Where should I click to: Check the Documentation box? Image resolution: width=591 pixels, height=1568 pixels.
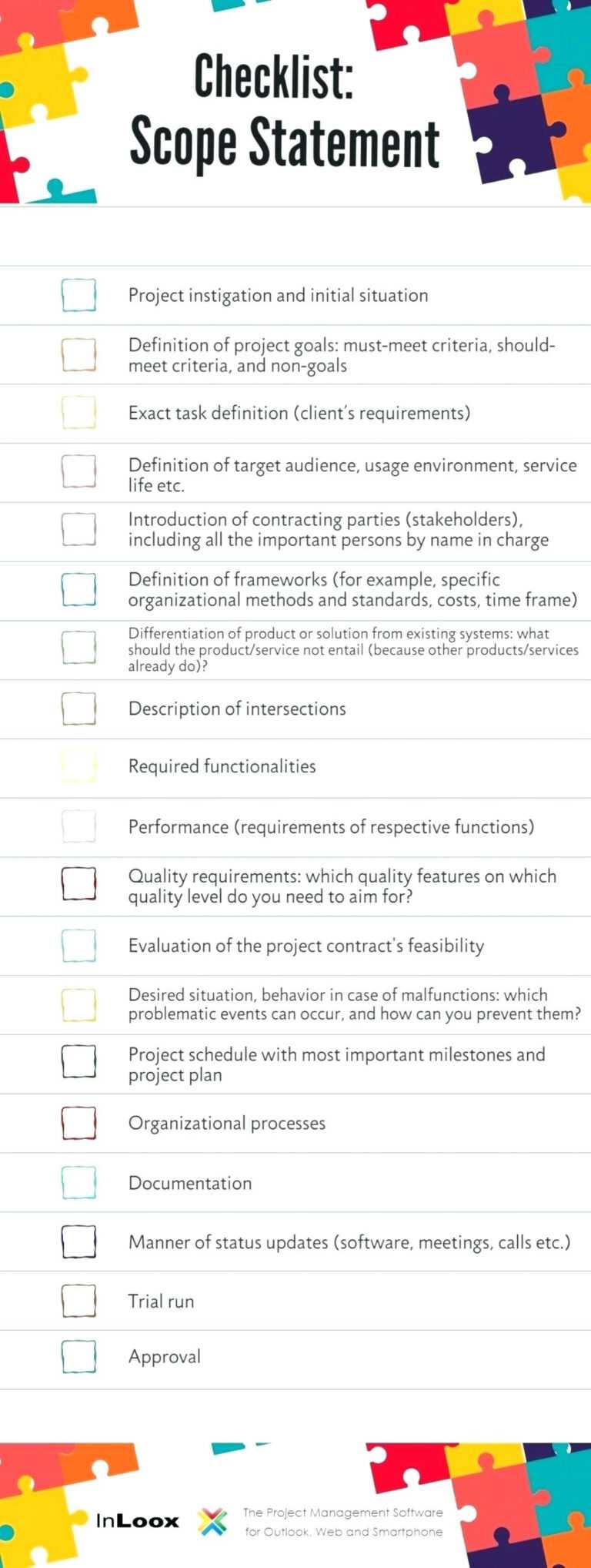click(x=78, y=1183)
